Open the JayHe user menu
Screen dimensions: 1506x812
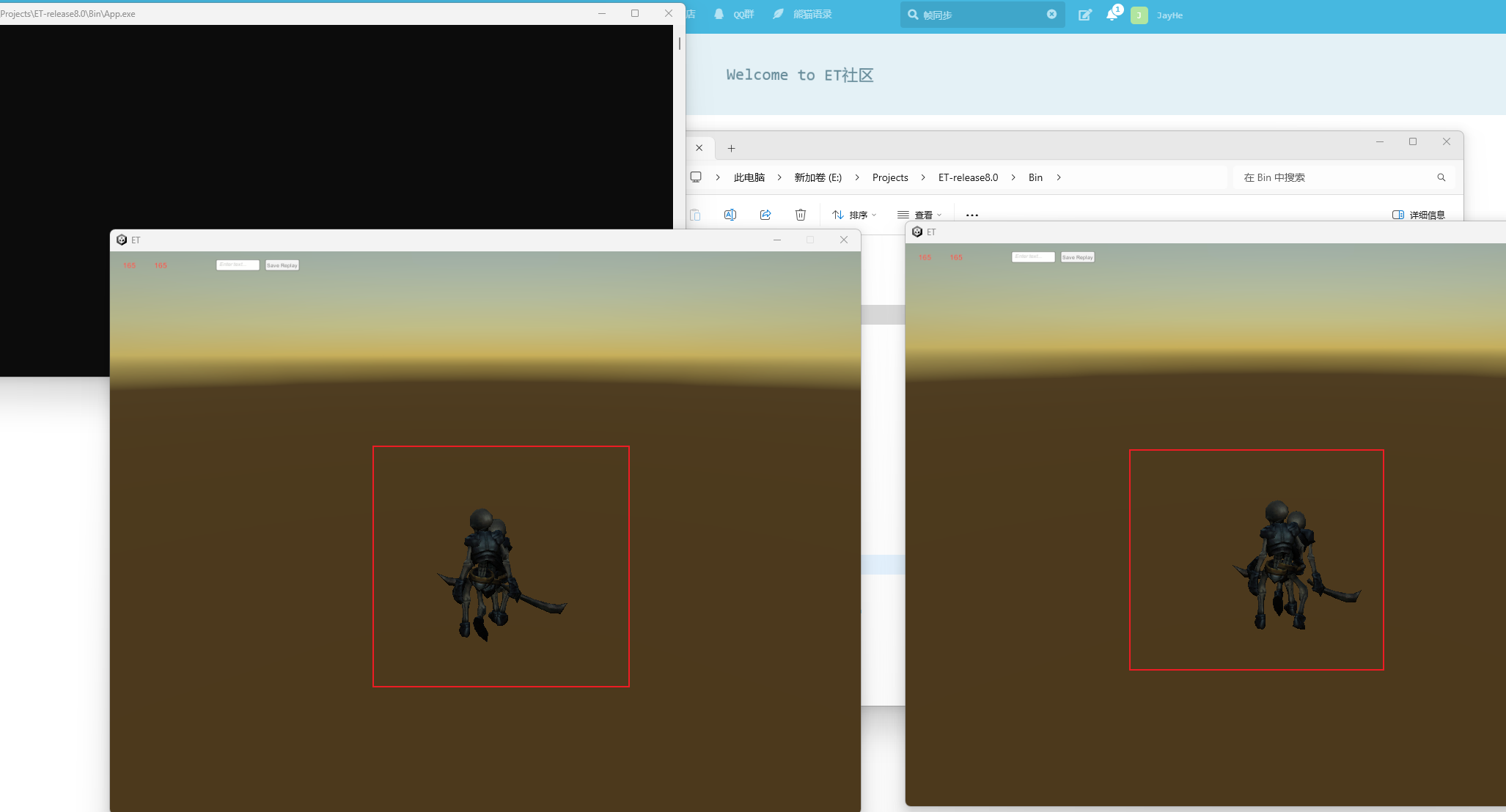point(1169,15)
